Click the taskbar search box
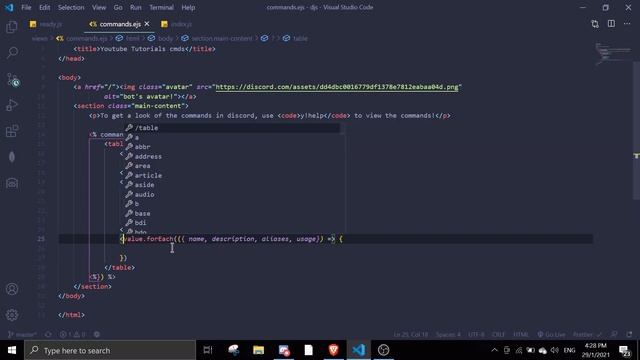This screenshot has height=360, width=640. tap(110, 350)
